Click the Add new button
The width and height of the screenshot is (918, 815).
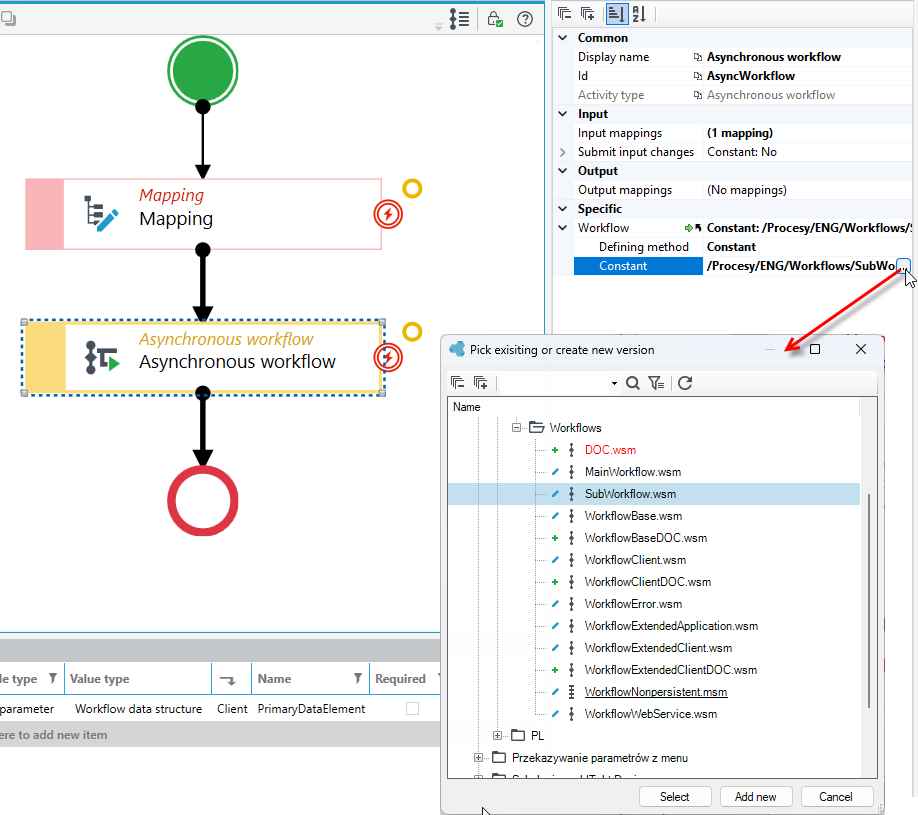coord(755,797)
